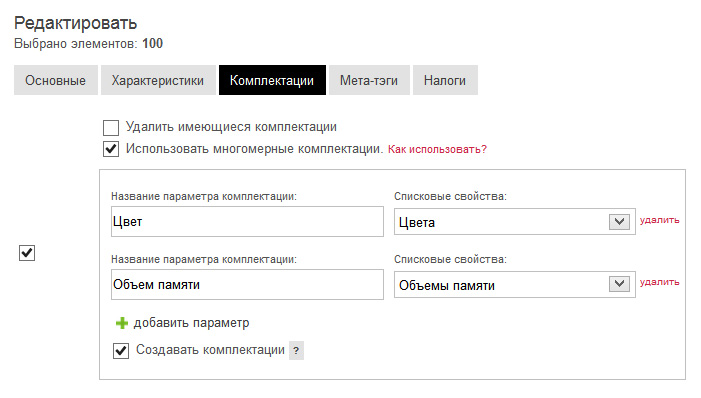Open the question mark help for Создавать комплектации

296,351
